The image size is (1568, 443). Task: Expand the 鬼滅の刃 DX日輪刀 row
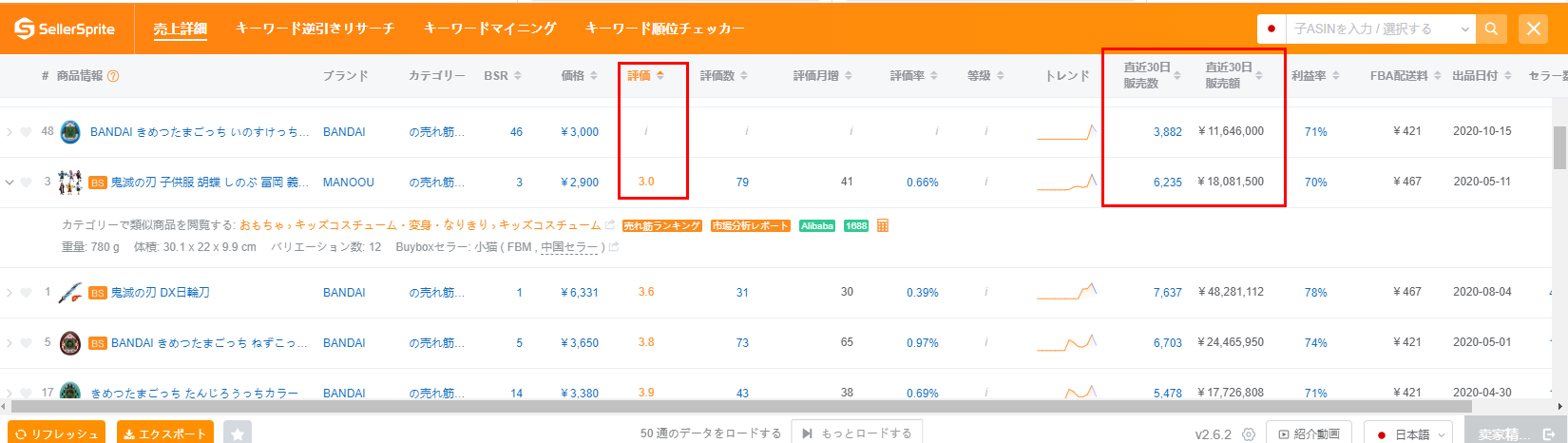pos(10,293)
